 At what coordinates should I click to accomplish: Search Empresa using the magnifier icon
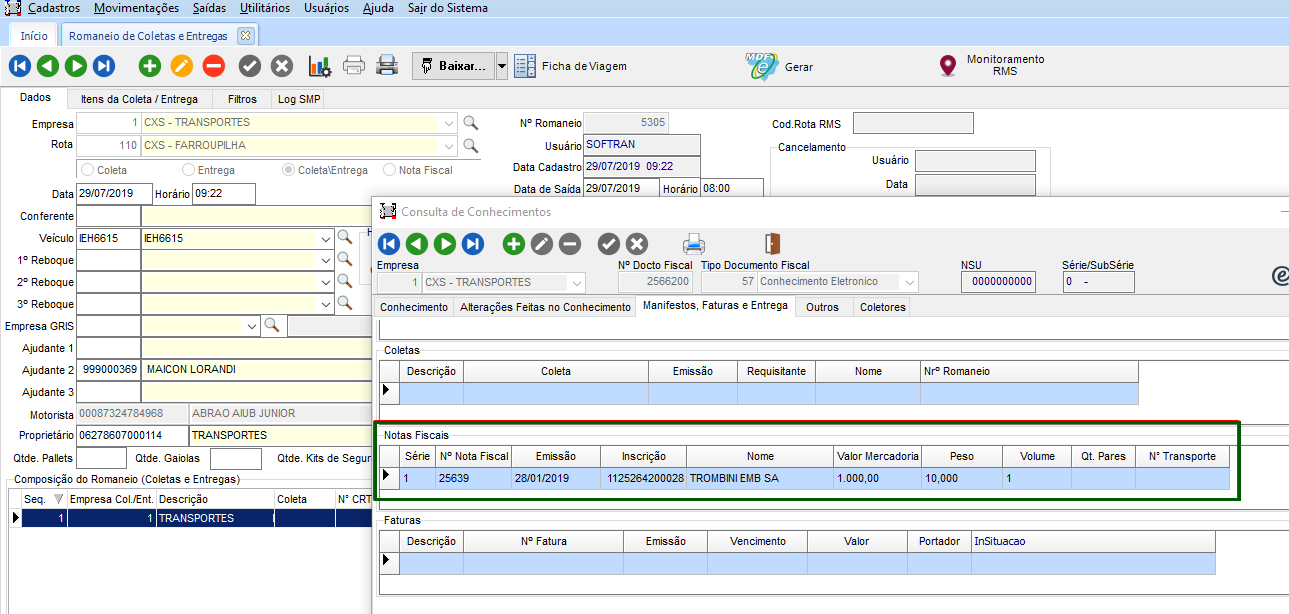(x=470, y=123)
